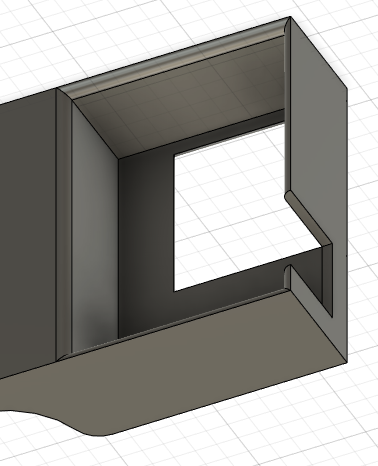The height and width of the screenshot is (466, 378).
Task: Pick the vertical fillet strip on the left edge
Action: pyautogui.click(x=64, y=223)
